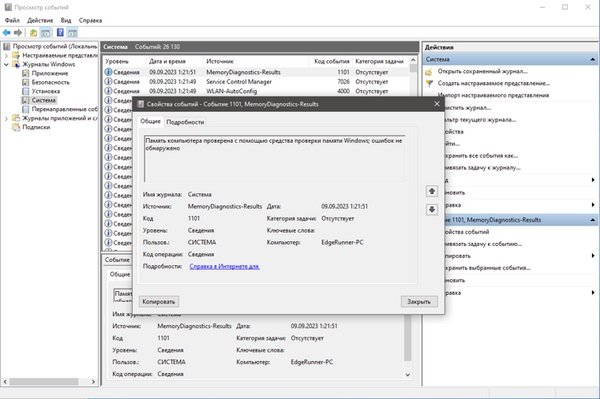Close the event properties dialog with X

point(437,104)
